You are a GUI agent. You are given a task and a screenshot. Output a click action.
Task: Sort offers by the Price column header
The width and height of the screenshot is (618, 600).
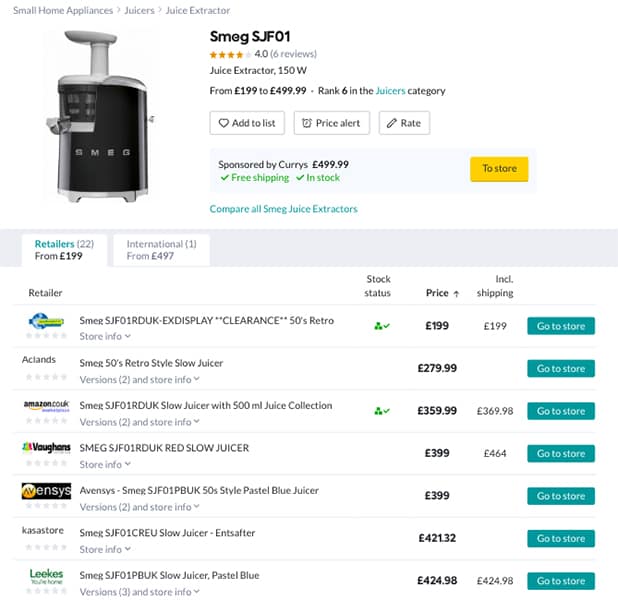click(442, 293)
